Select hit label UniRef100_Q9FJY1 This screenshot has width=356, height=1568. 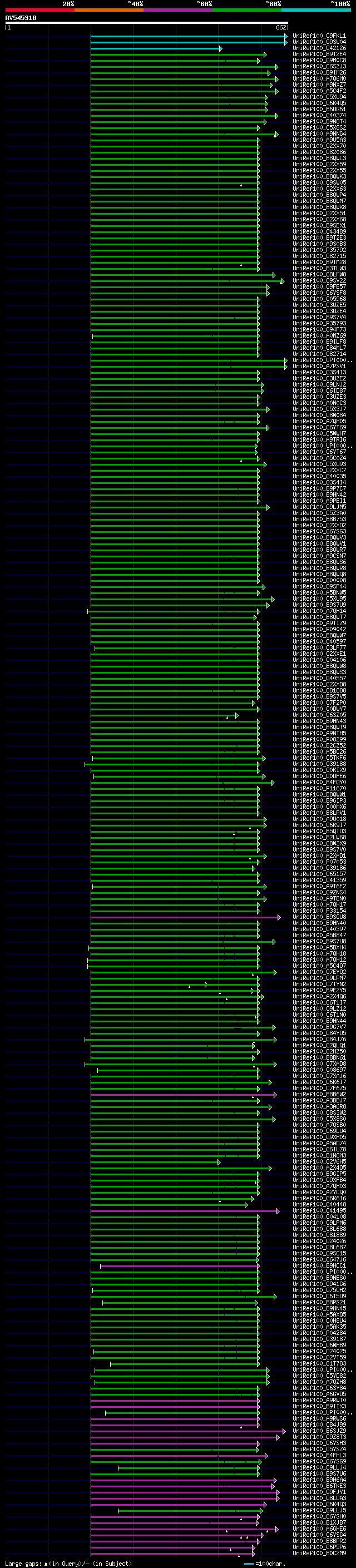tap(319, 1492)
